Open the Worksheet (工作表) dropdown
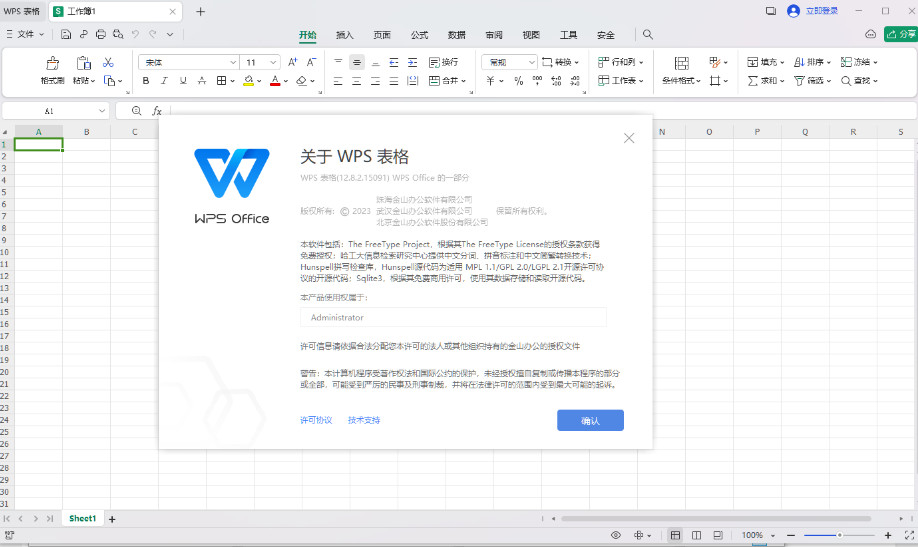The image size is (918, 547). (x=621, y=81)
